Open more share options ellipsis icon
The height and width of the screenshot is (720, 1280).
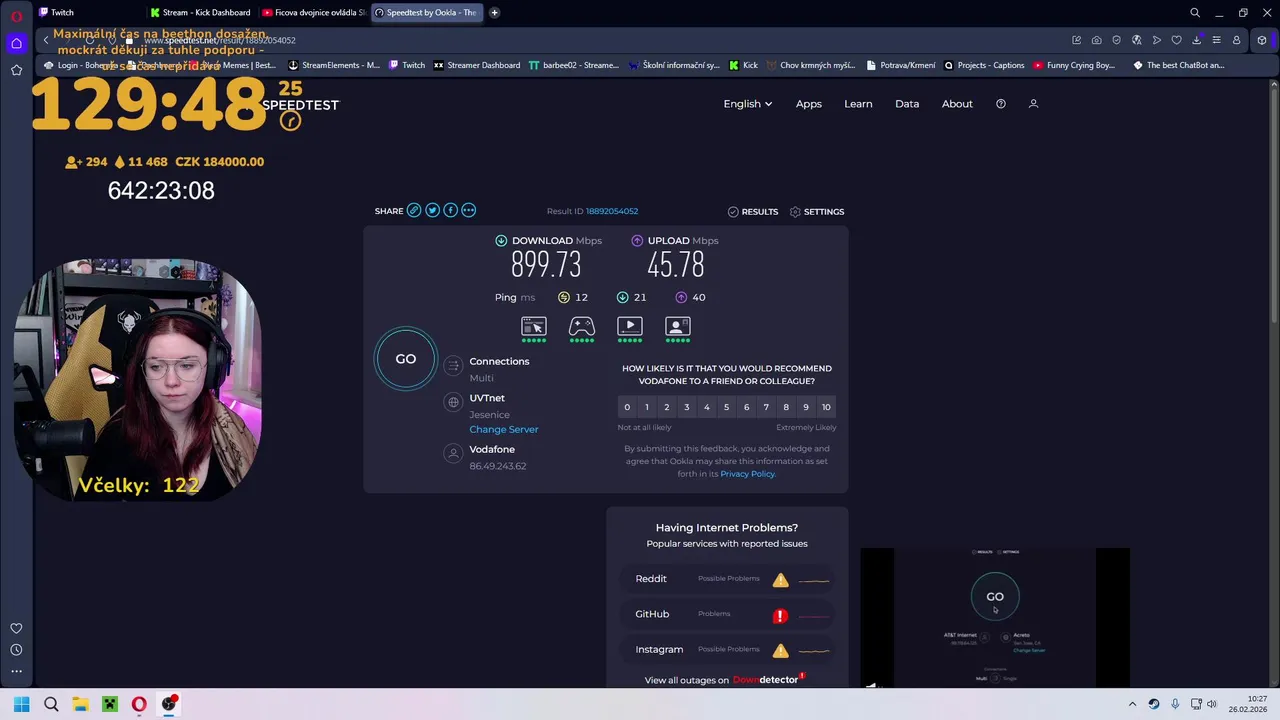(468, 210)
